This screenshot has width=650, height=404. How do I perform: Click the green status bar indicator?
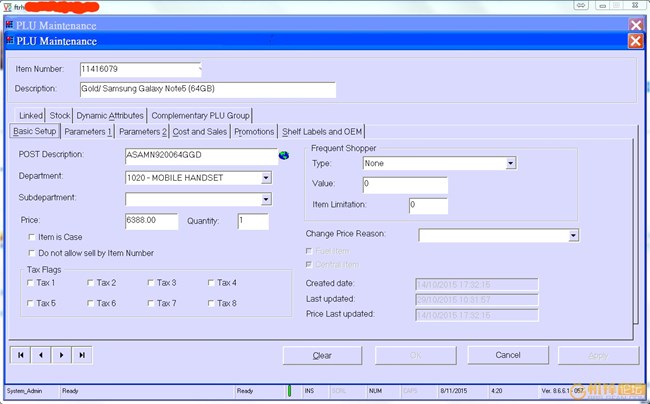click(x=290, y=391)
